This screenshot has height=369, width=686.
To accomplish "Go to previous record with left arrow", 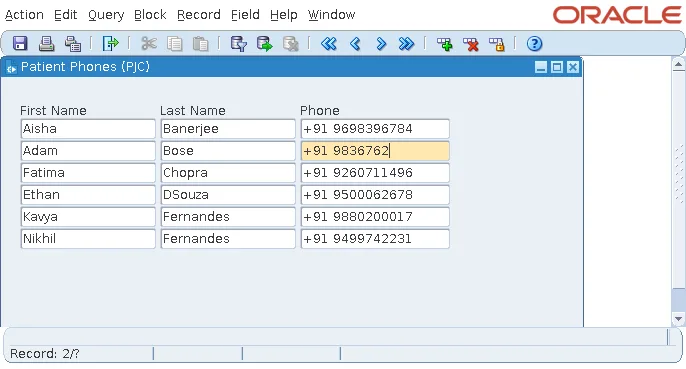I will pos(355,44).
